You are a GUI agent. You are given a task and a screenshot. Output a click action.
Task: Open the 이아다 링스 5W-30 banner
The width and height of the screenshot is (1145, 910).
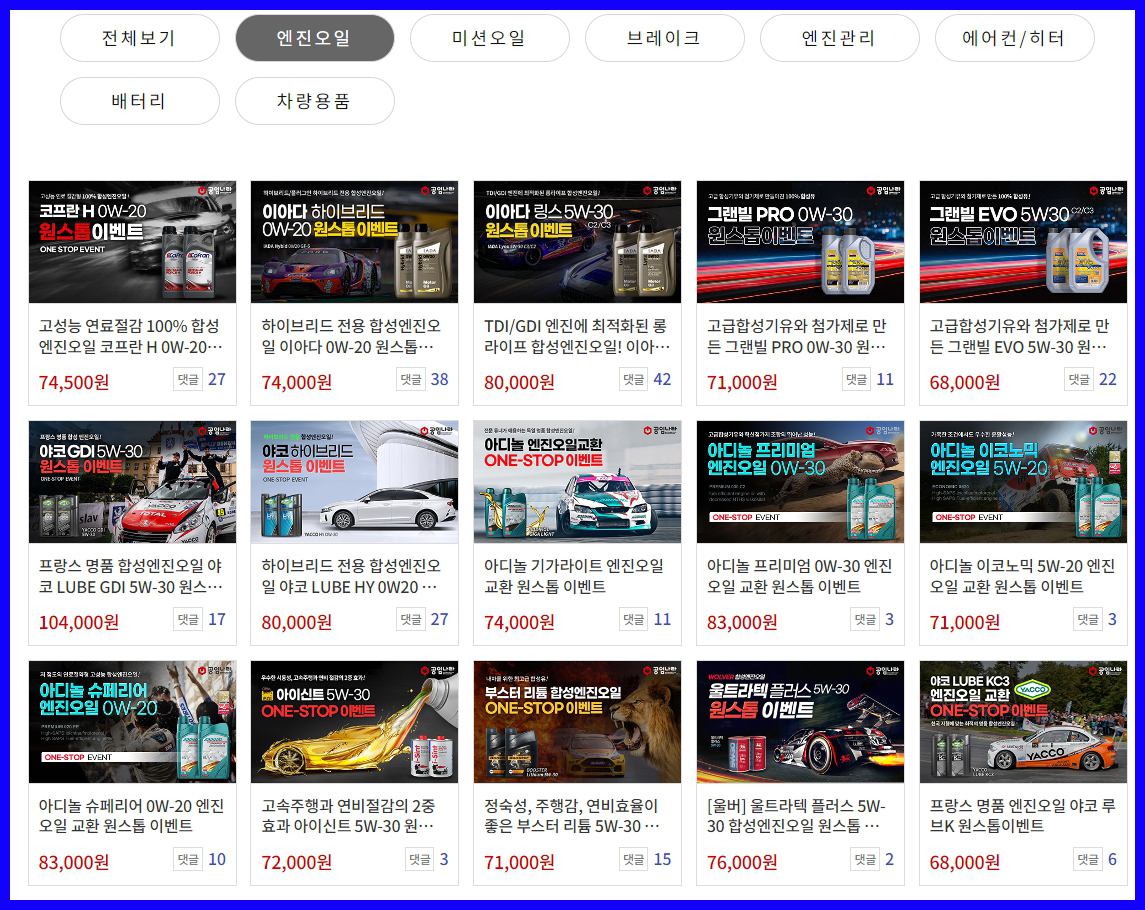coord(577,242)
